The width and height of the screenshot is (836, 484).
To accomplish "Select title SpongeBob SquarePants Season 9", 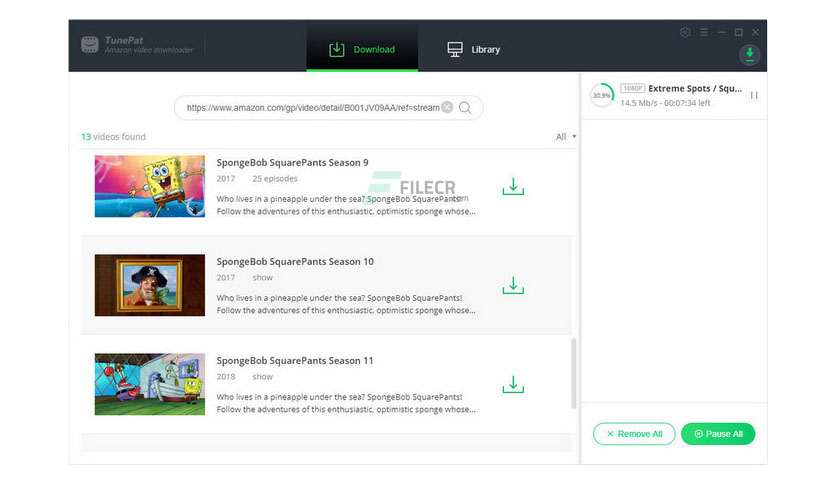I will pos(292,163).
